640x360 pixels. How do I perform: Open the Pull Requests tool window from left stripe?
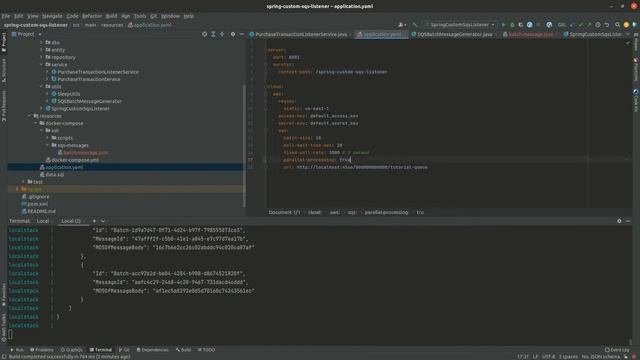[x=4, y=106]
